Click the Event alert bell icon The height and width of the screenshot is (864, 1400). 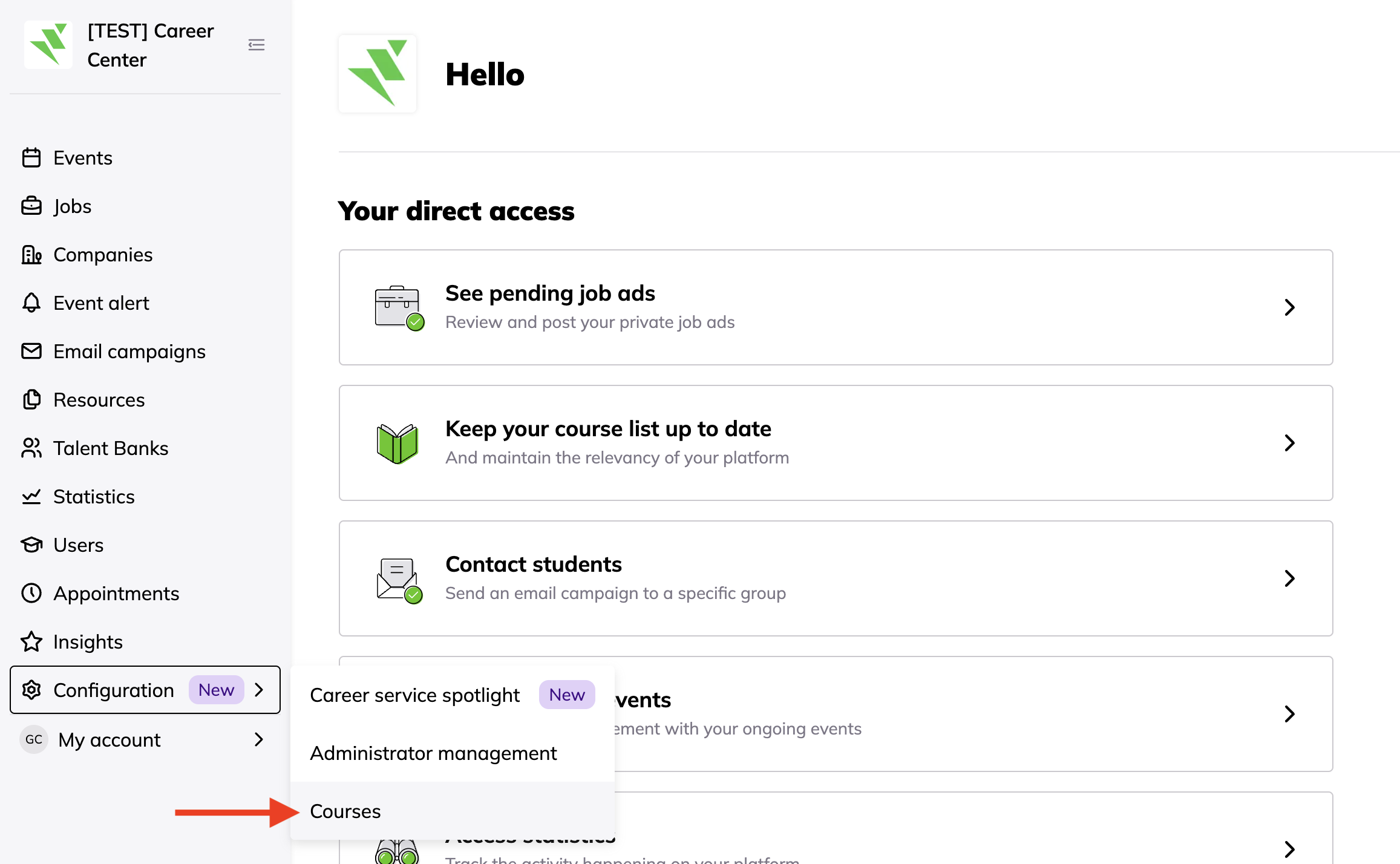point(31,303)
